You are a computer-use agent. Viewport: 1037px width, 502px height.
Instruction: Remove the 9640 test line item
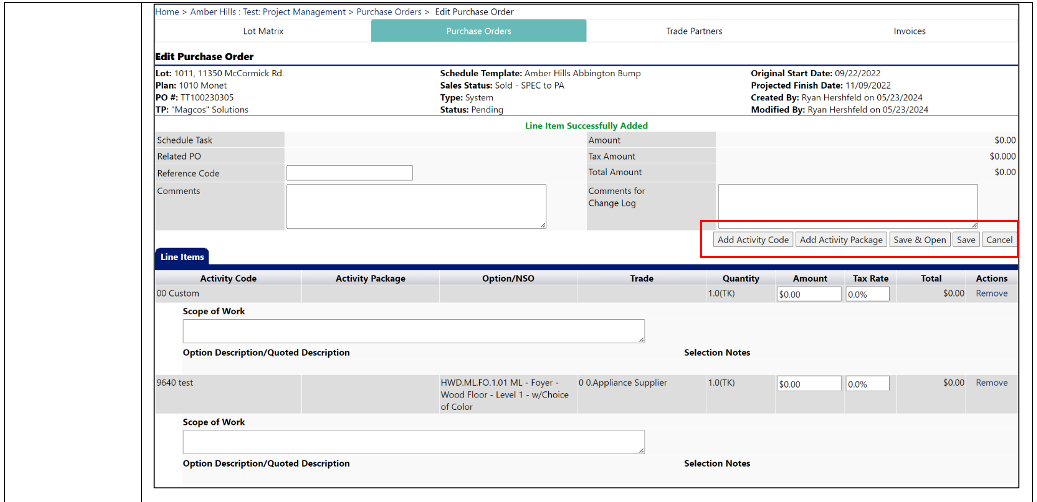(991, 383)
